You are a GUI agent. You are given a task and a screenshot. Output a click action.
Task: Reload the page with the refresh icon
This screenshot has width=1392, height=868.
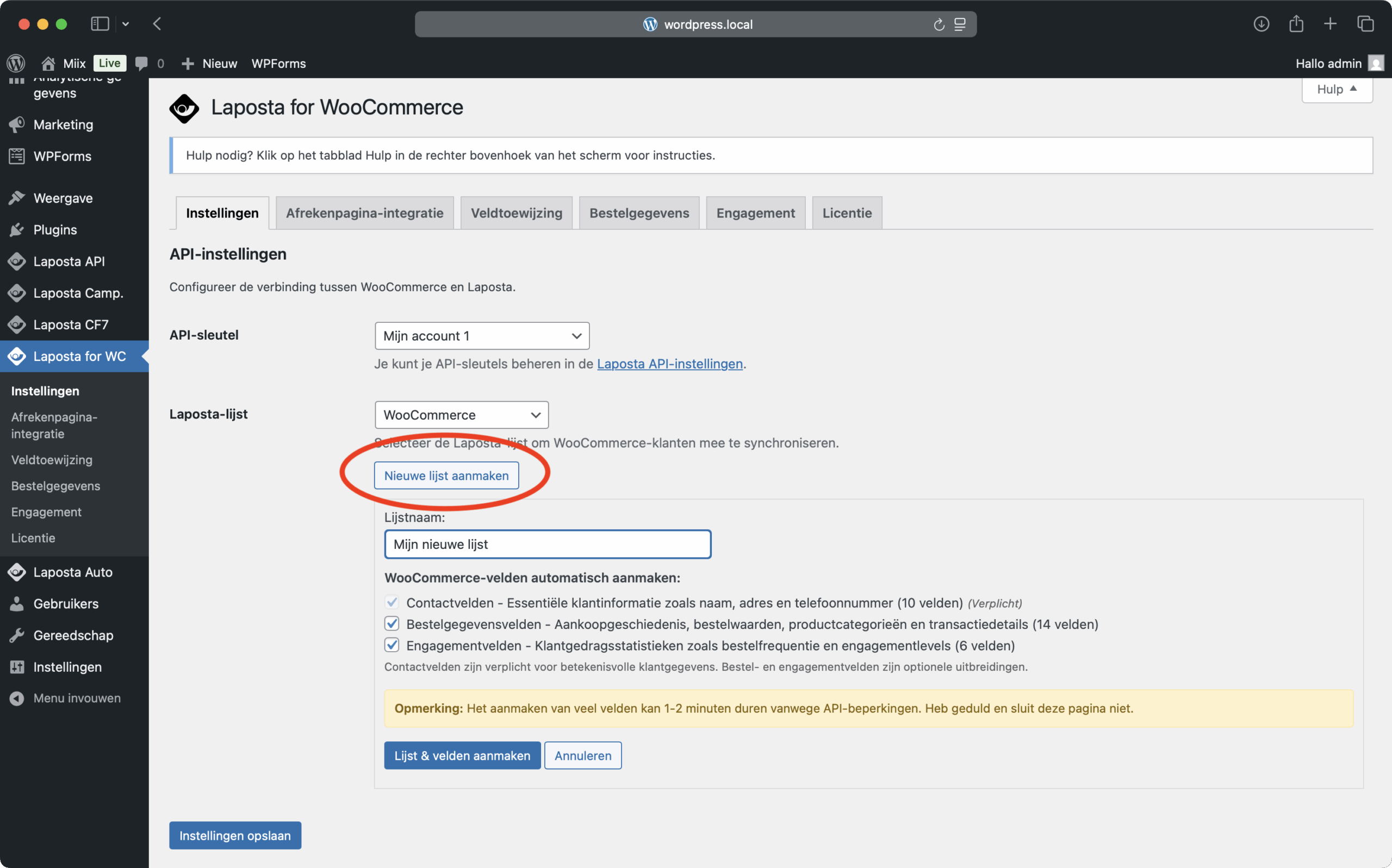point(939,24)
